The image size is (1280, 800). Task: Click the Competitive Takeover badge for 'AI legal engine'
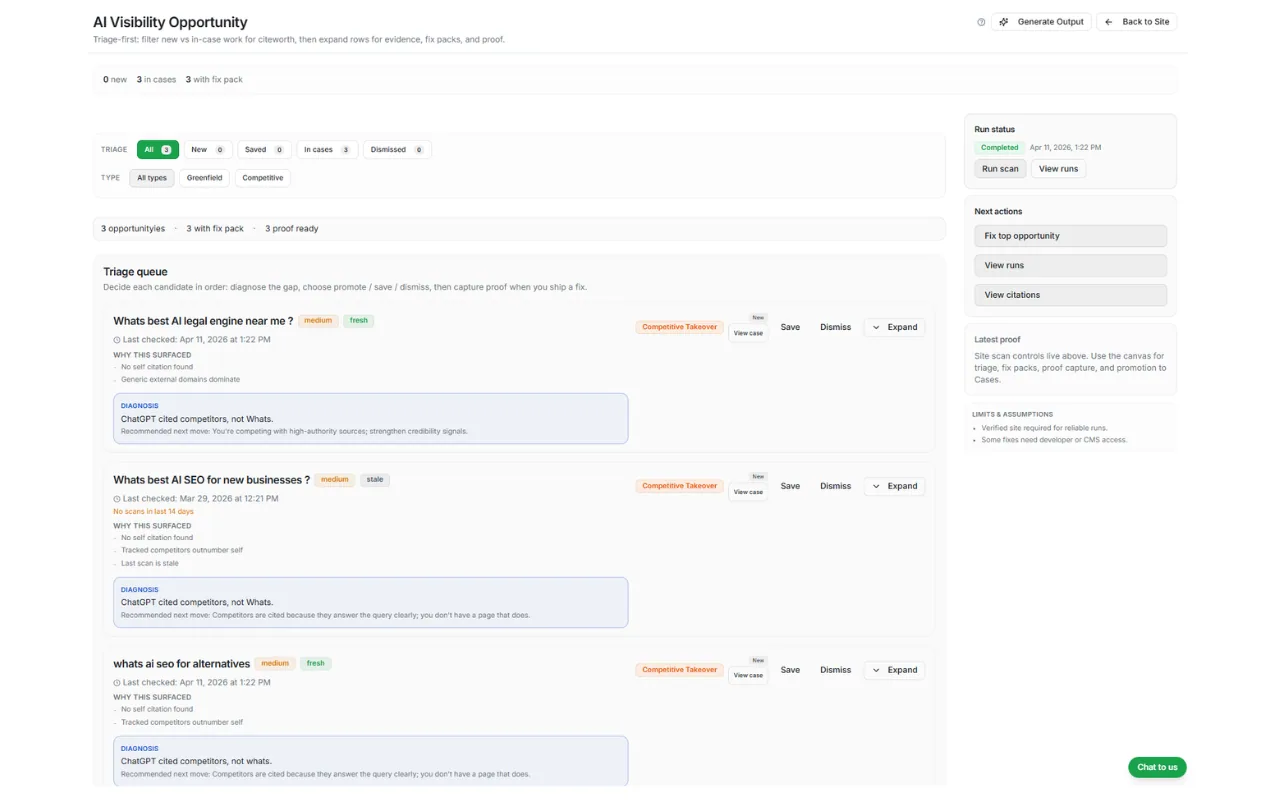coord(680,327)
